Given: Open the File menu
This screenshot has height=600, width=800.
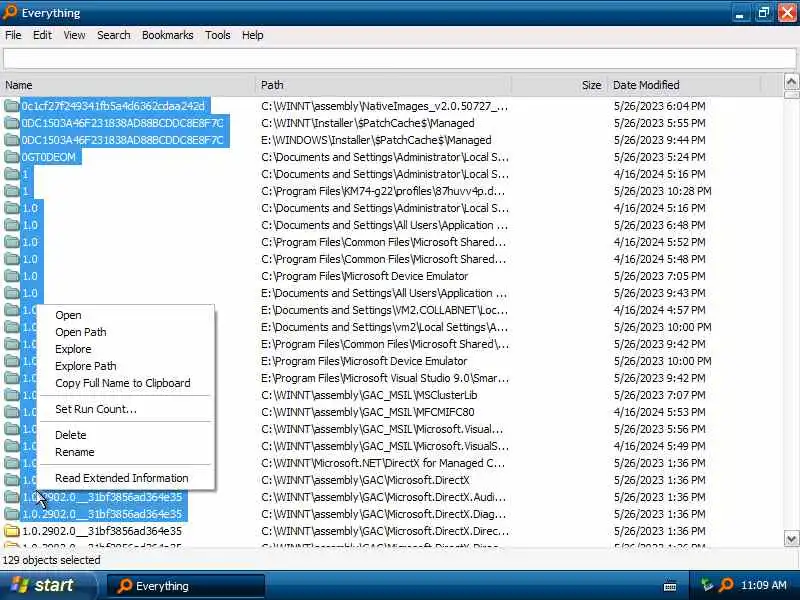Looking at the screenshot, I should (x=13, y=35).
